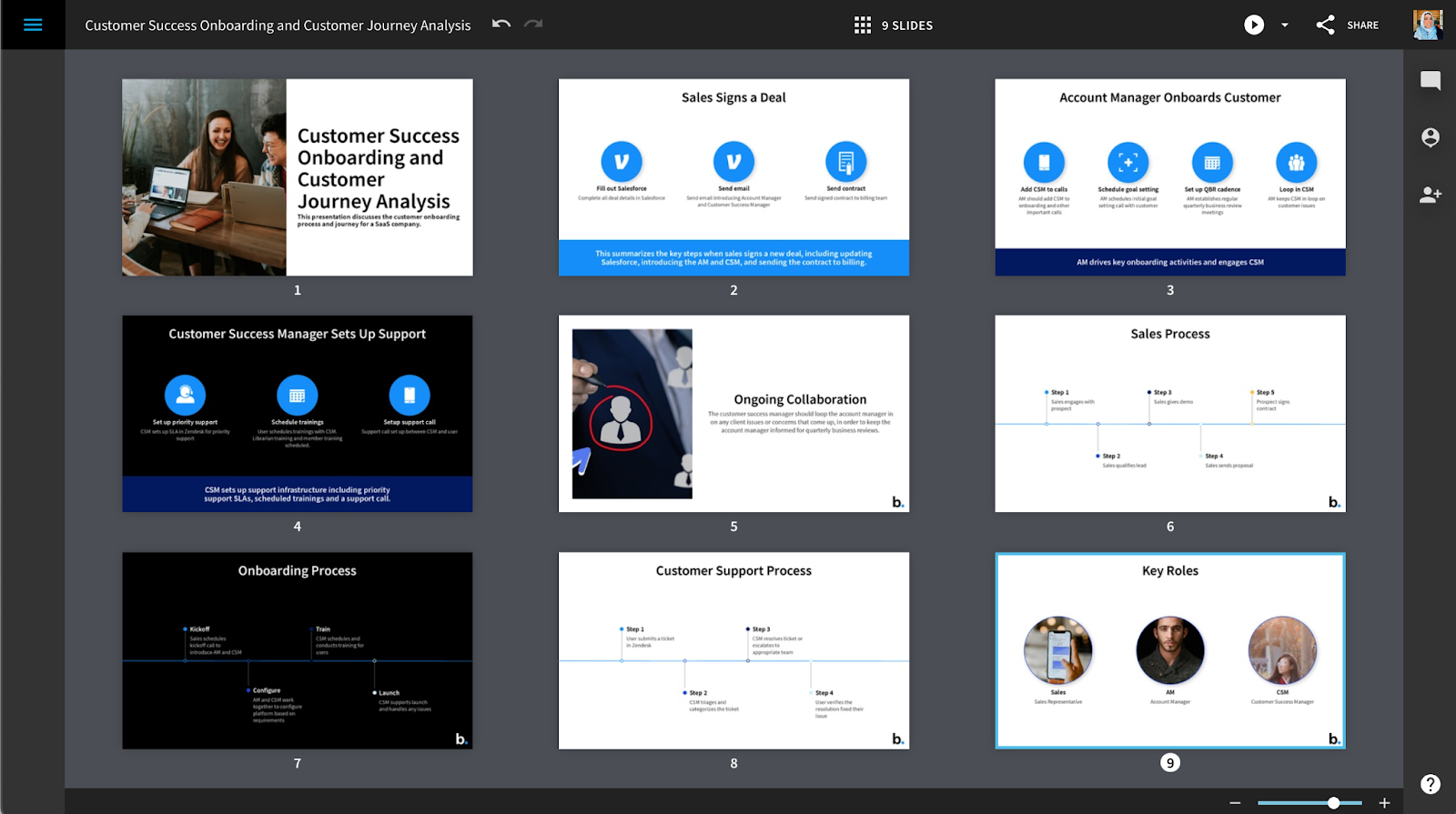Viewport: 1456px width, 814px height.
Task: Click Send contract icon on slide 2
Action: (x=846, y=162)
